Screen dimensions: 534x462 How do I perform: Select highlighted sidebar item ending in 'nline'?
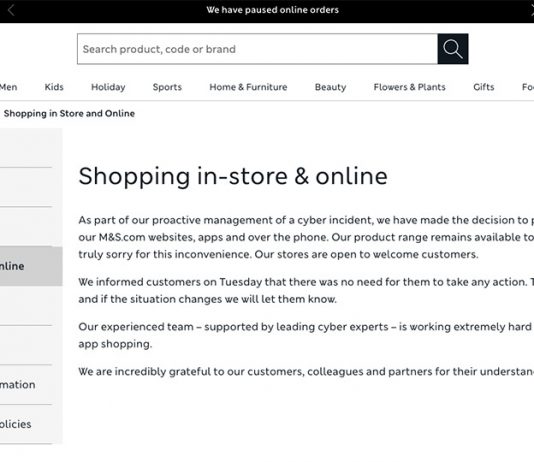click(31, 266)
